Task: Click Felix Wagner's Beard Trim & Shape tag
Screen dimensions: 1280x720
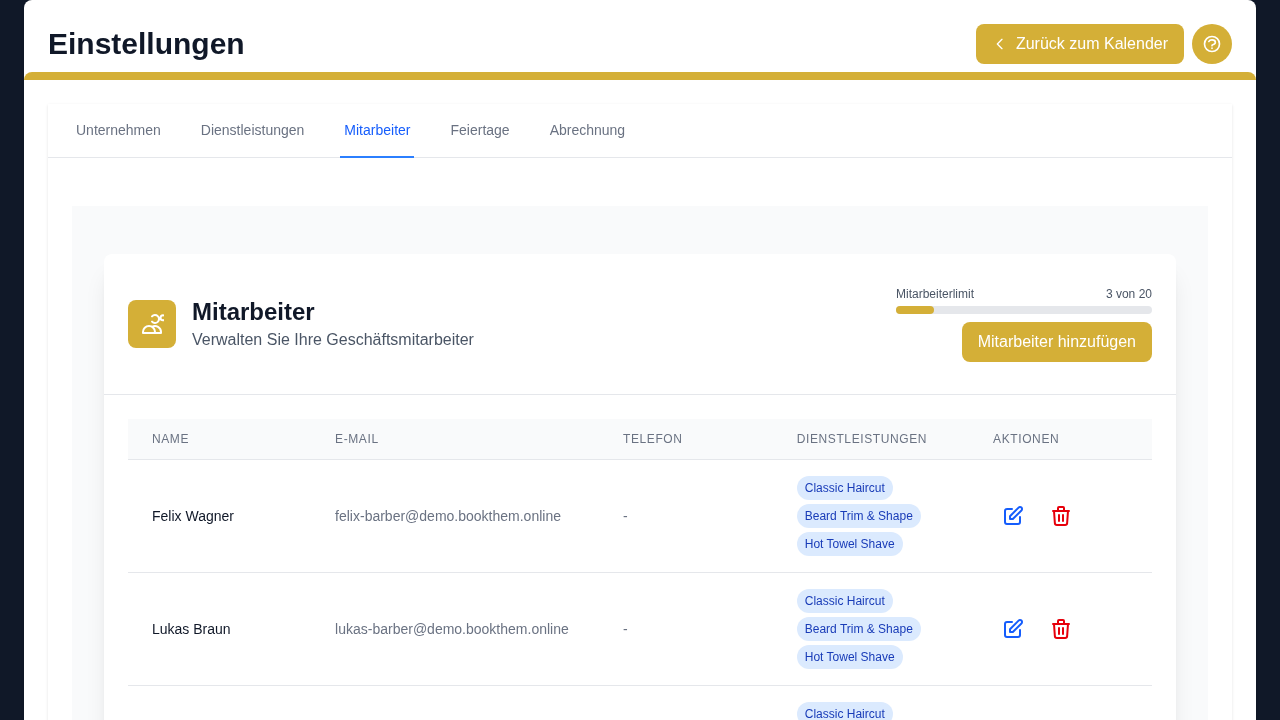Action: 859,516
